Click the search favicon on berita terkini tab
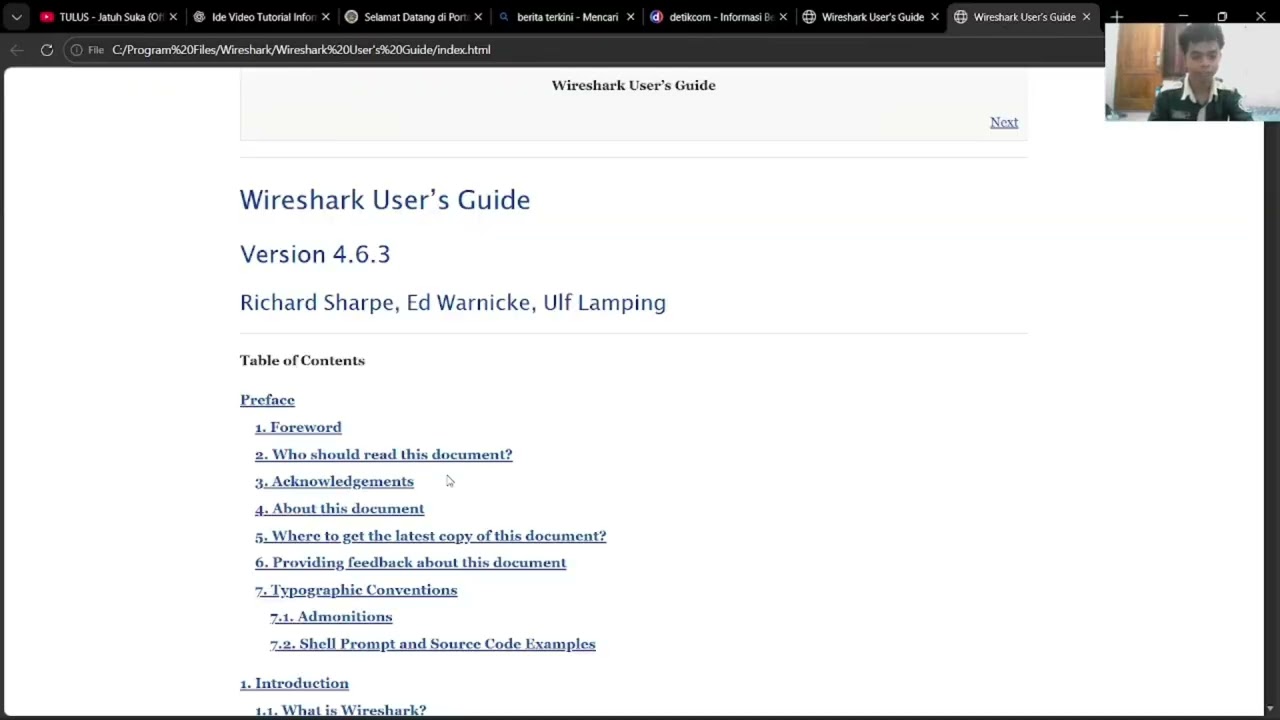Image resolution: width=1280 pixels, height=720 pixels. click(503, 17)
